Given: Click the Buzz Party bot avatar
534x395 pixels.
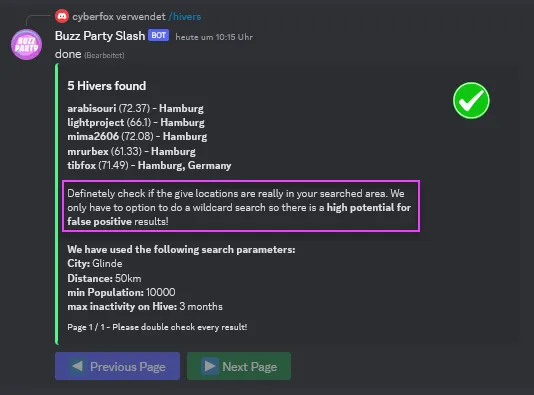Looking at the screenshot, I should click(x=27, y=45).
